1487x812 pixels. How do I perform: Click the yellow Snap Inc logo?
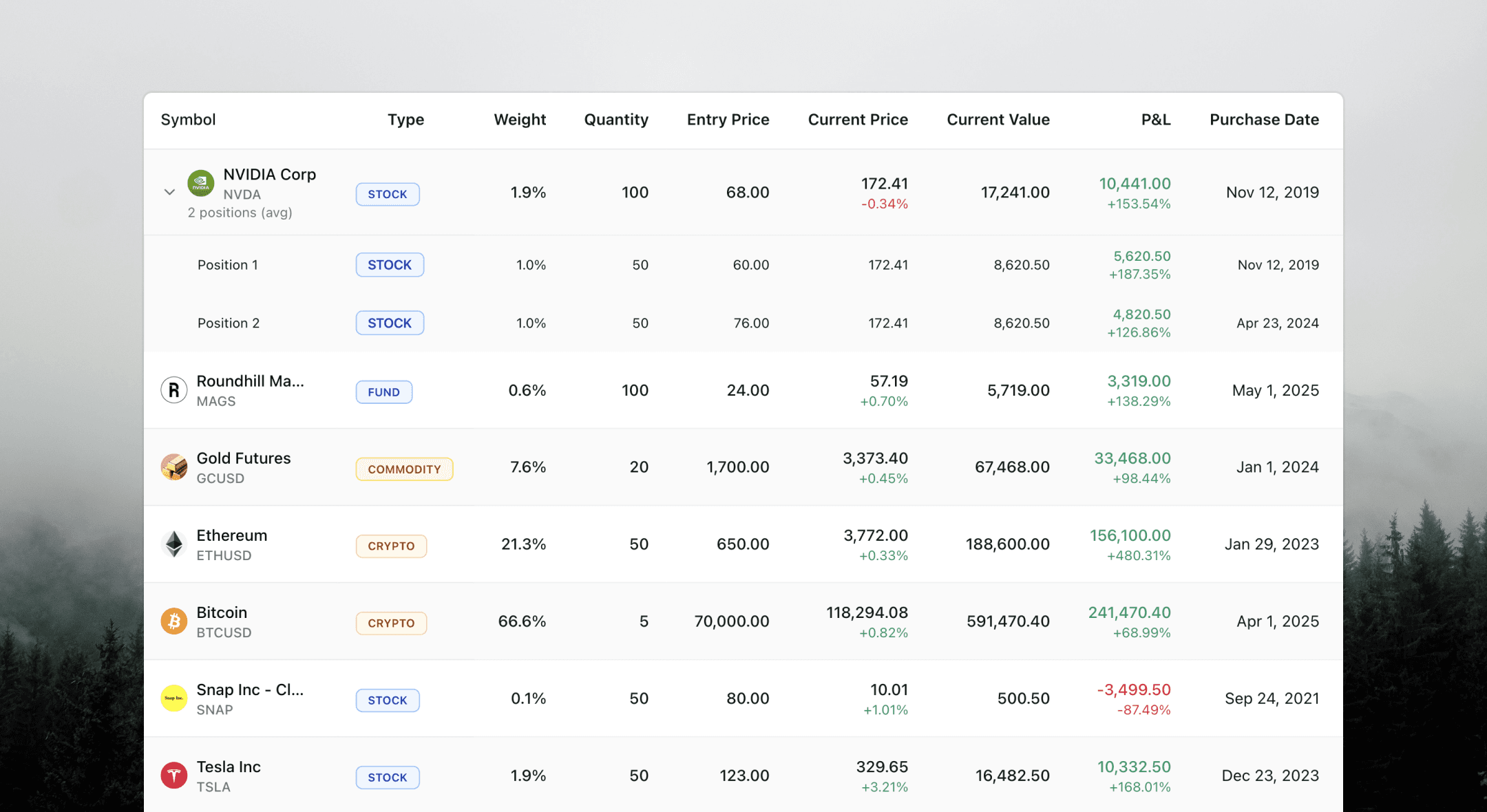click(174, 698)
